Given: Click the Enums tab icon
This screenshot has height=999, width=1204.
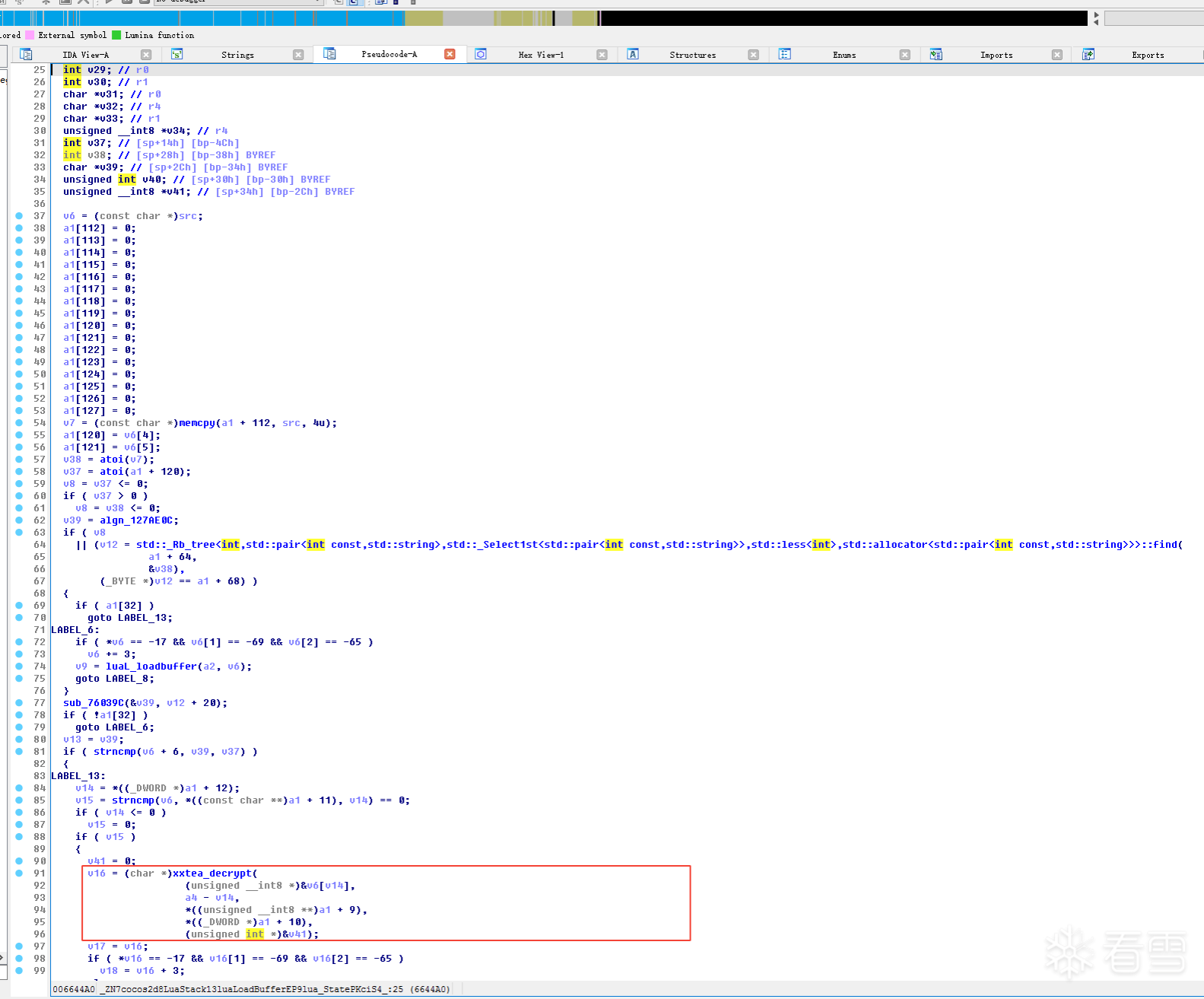Looking at the screenshot, I should click(x=785, y=54).
